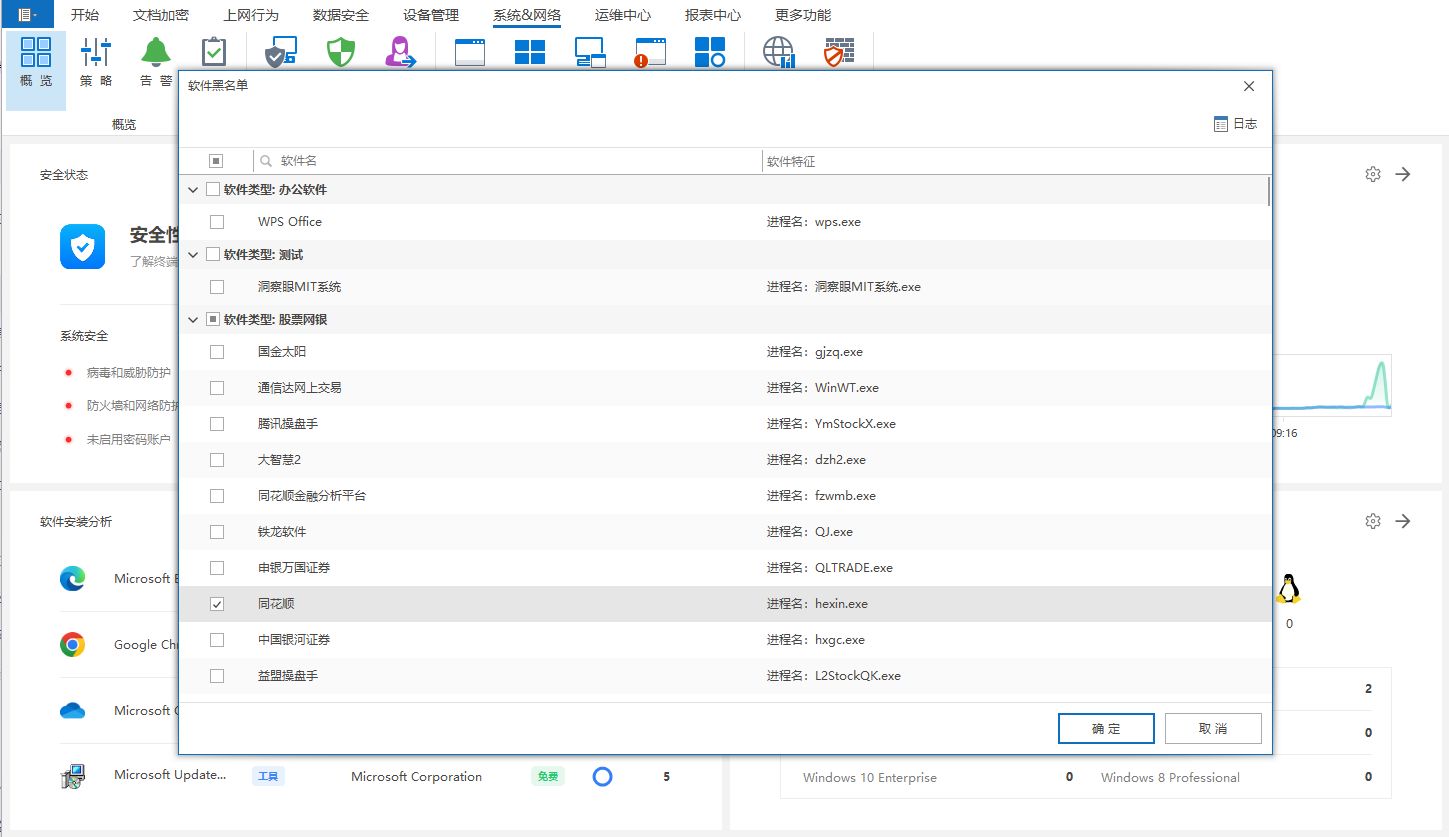Click the window with red alert icon
This screenshot has height=837, width=1449.
tap(650, 52)
